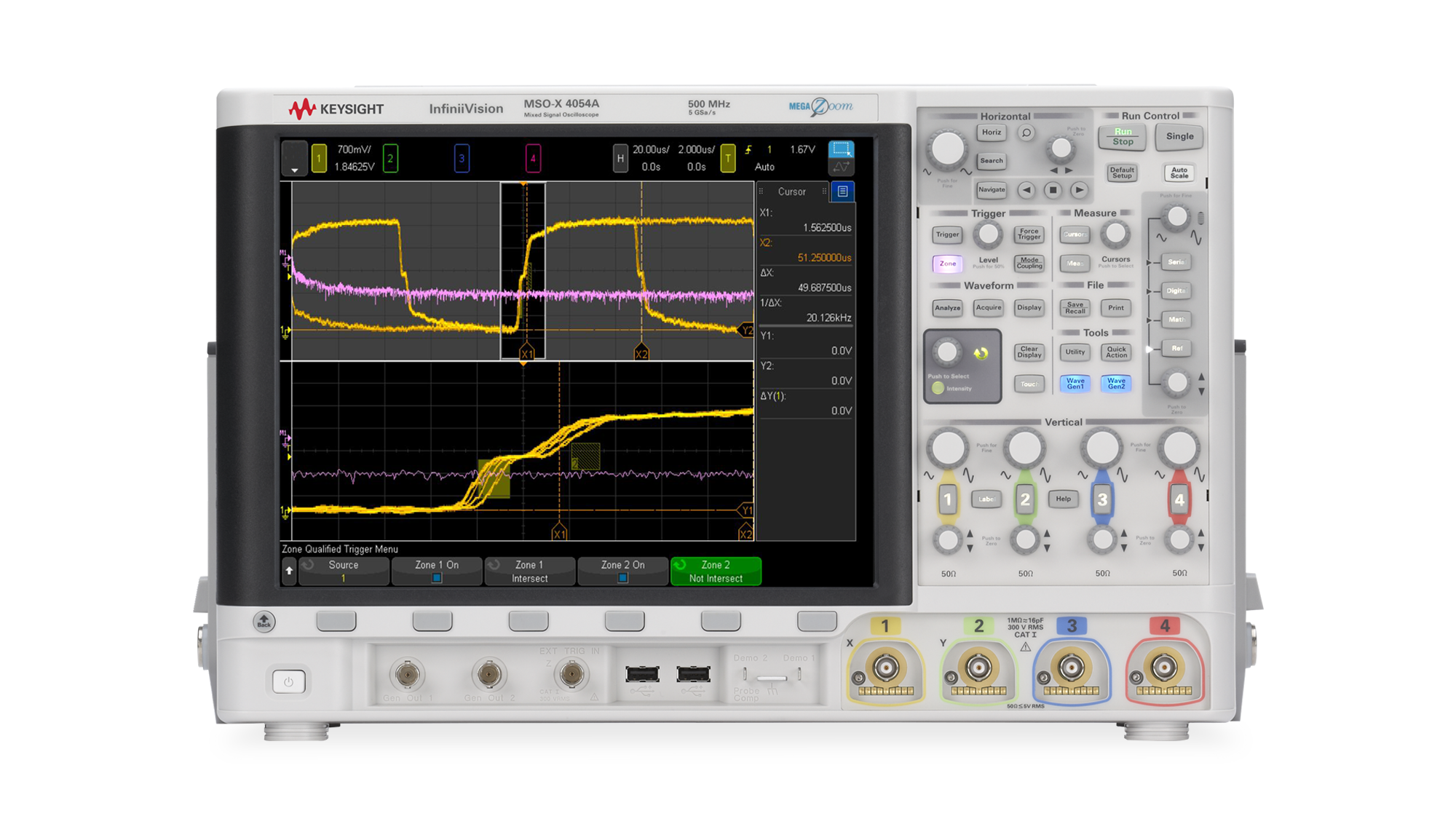Tap the T trigger settings badge
This screenshot has height=819, width=1456.
click(727, 158)
